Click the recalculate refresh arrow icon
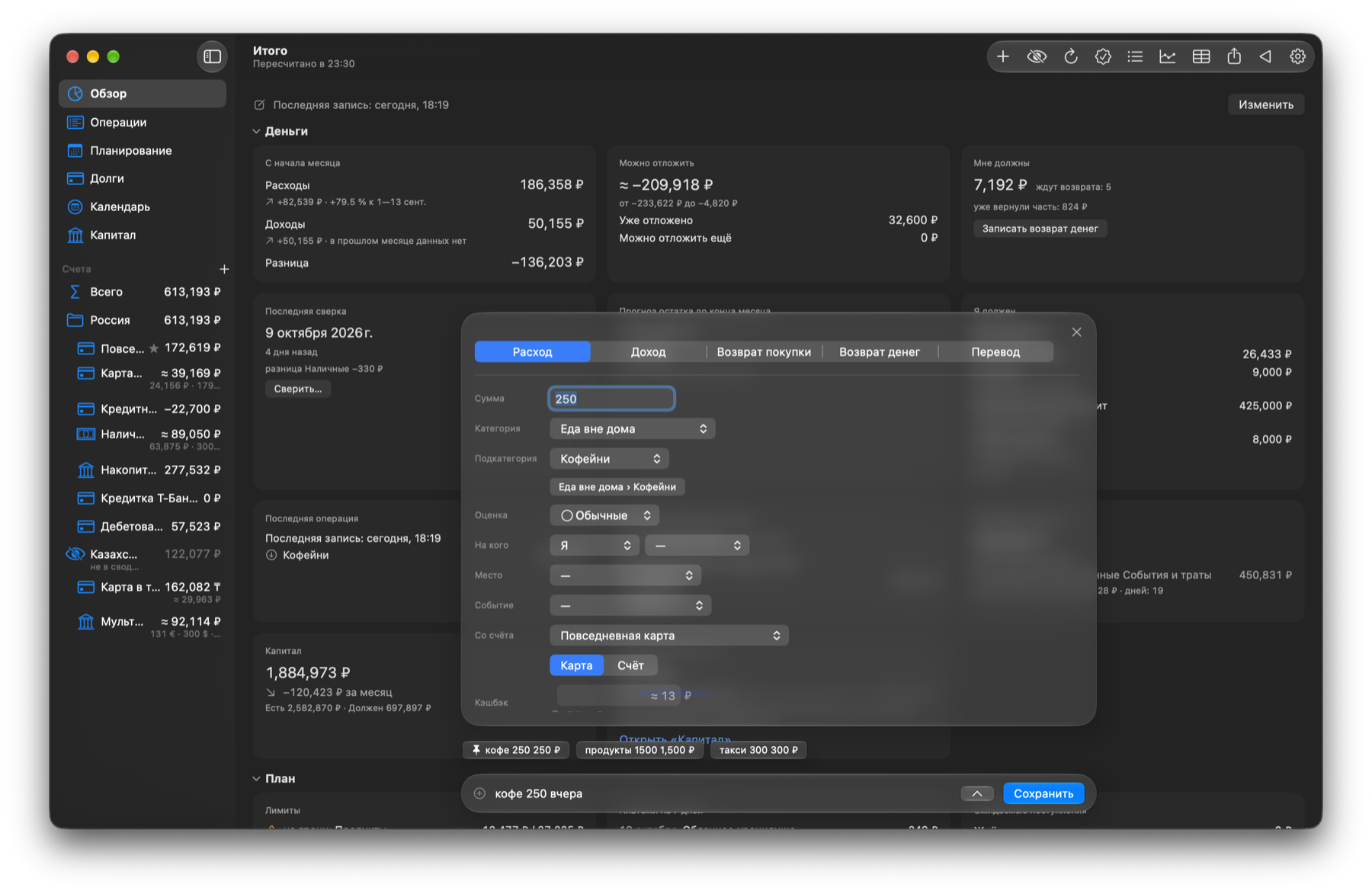Viewport: 1372px width, 894px height. point(1070,56)
